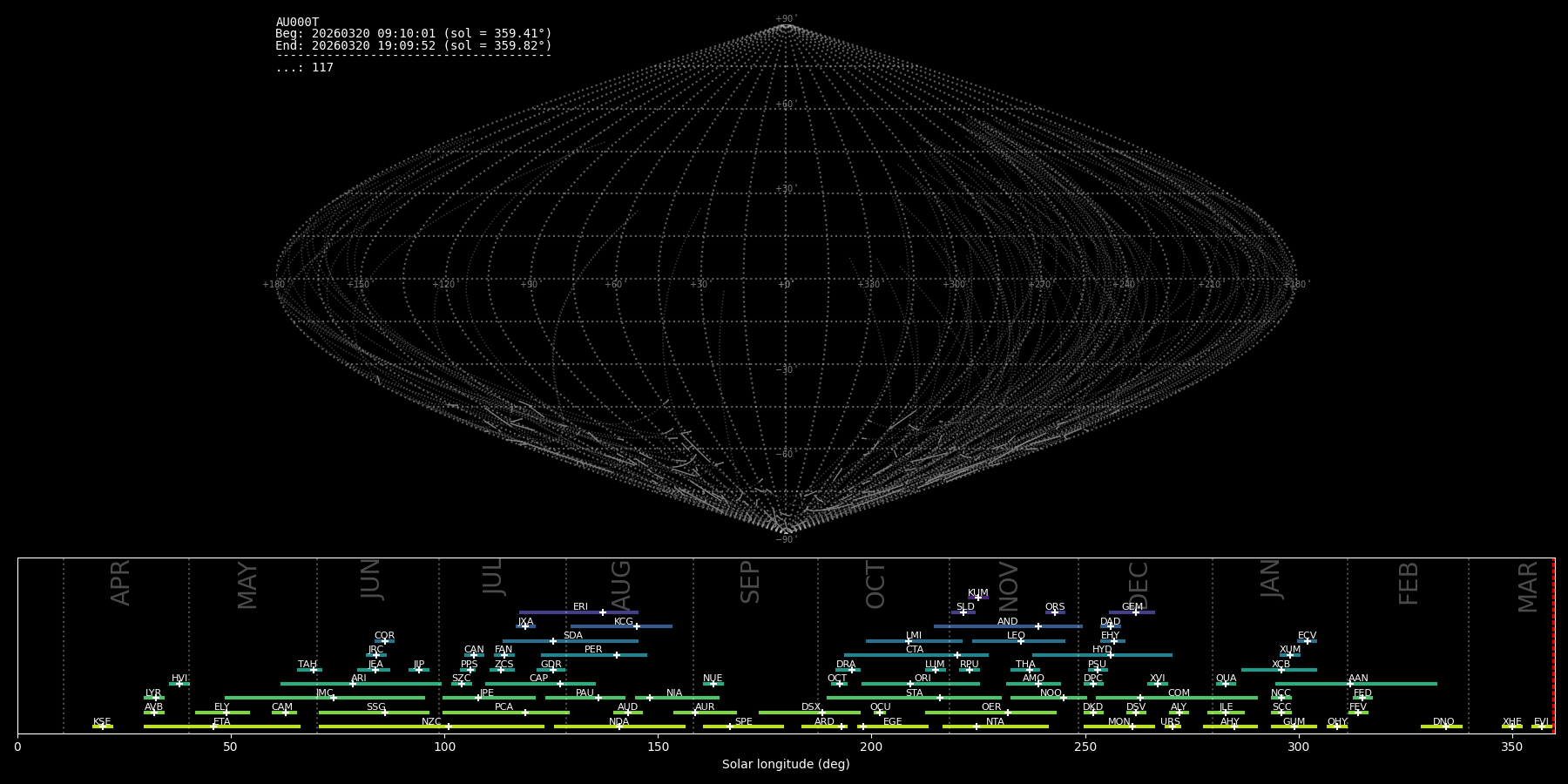Click the +90 latitude label on sky map
1568x784 pixels.
point(786,18)
